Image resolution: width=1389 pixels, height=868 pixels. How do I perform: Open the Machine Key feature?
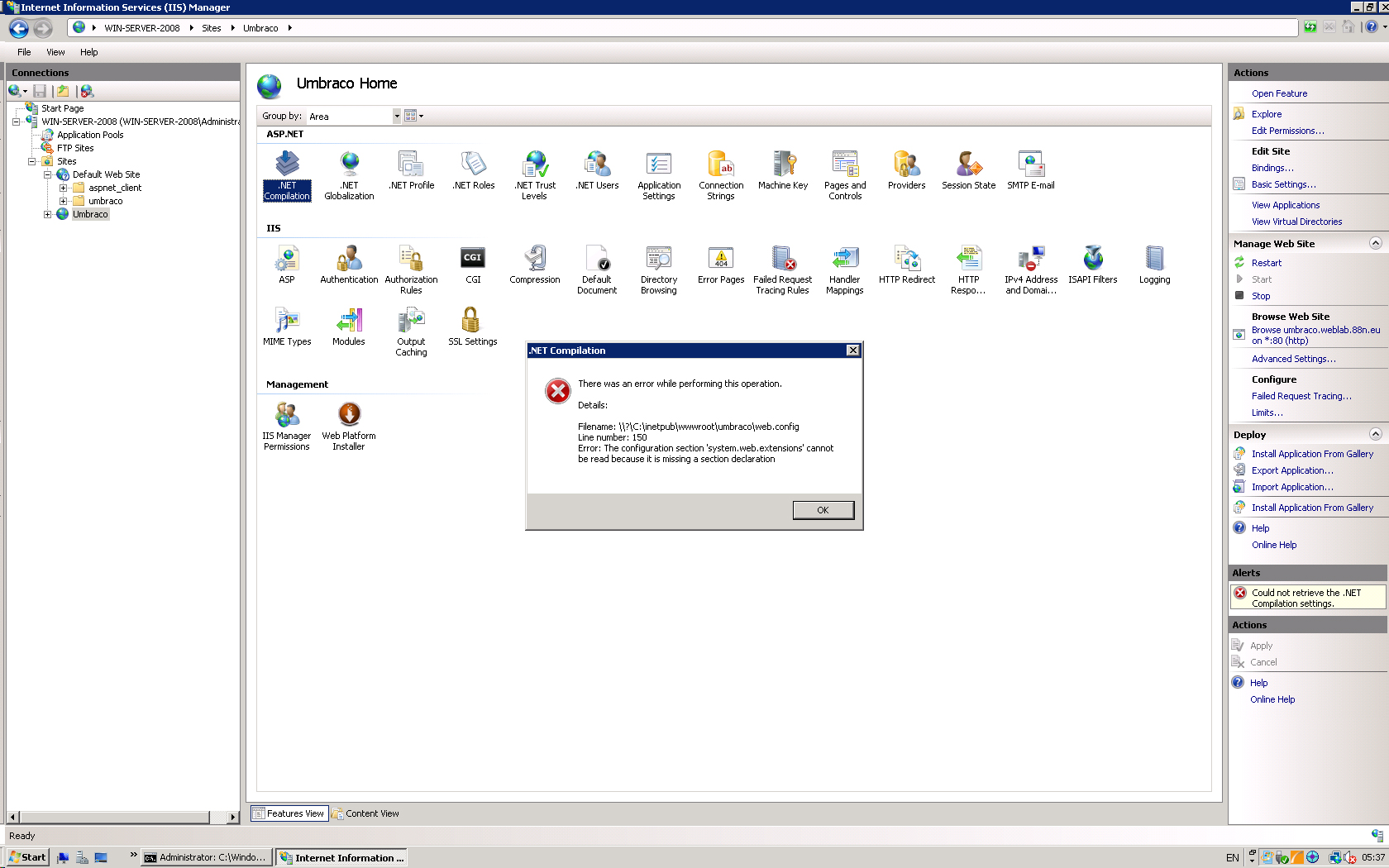pos(783,170)
